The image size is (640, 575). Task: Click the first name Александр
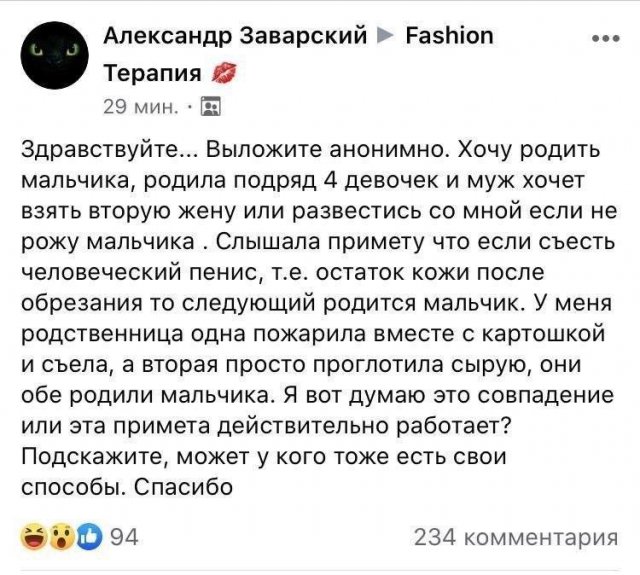169,37
